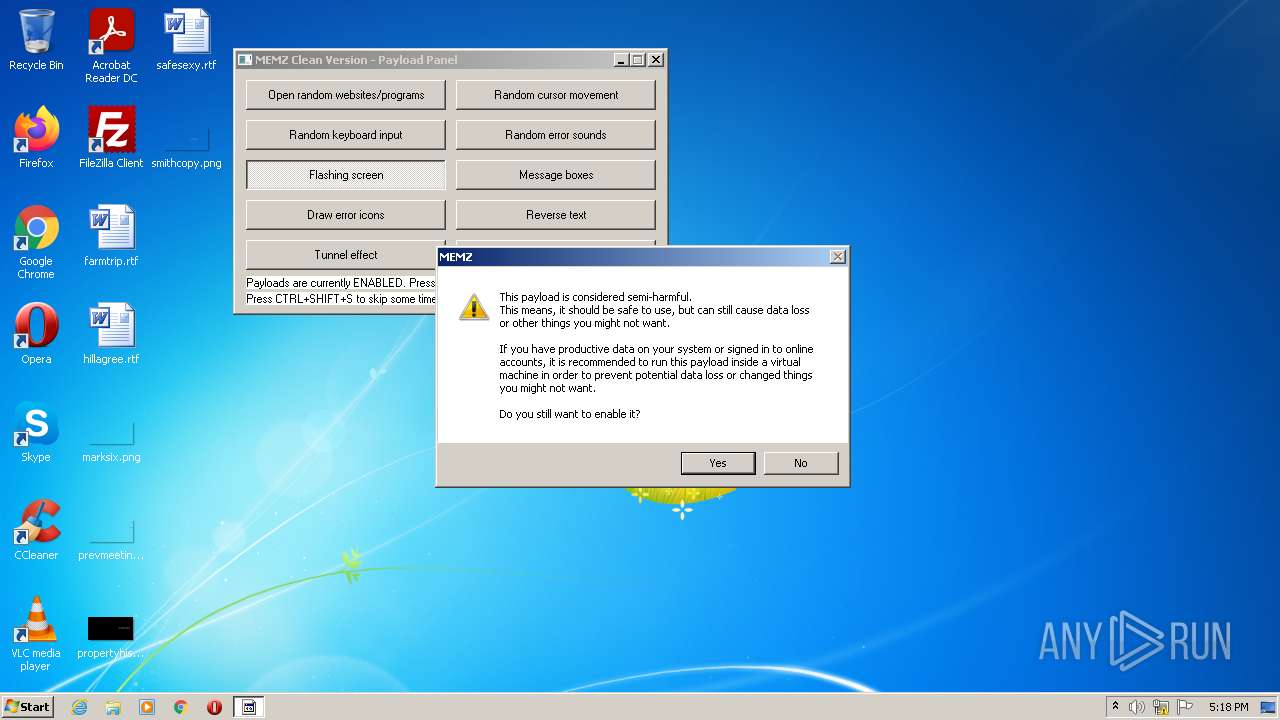Launch FileZilla Client desktop shortcut

click(x=111, y=138)
